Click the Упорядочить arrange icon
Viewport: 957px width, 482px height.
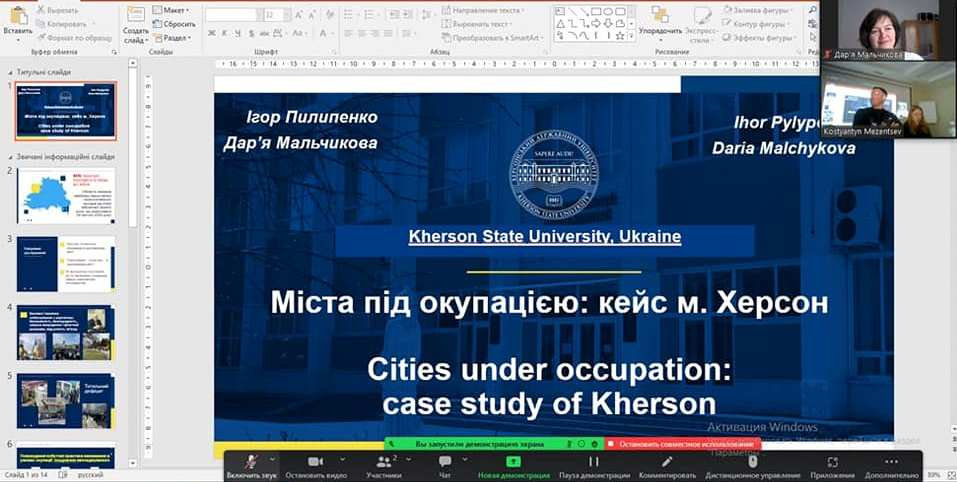(660, 15)
